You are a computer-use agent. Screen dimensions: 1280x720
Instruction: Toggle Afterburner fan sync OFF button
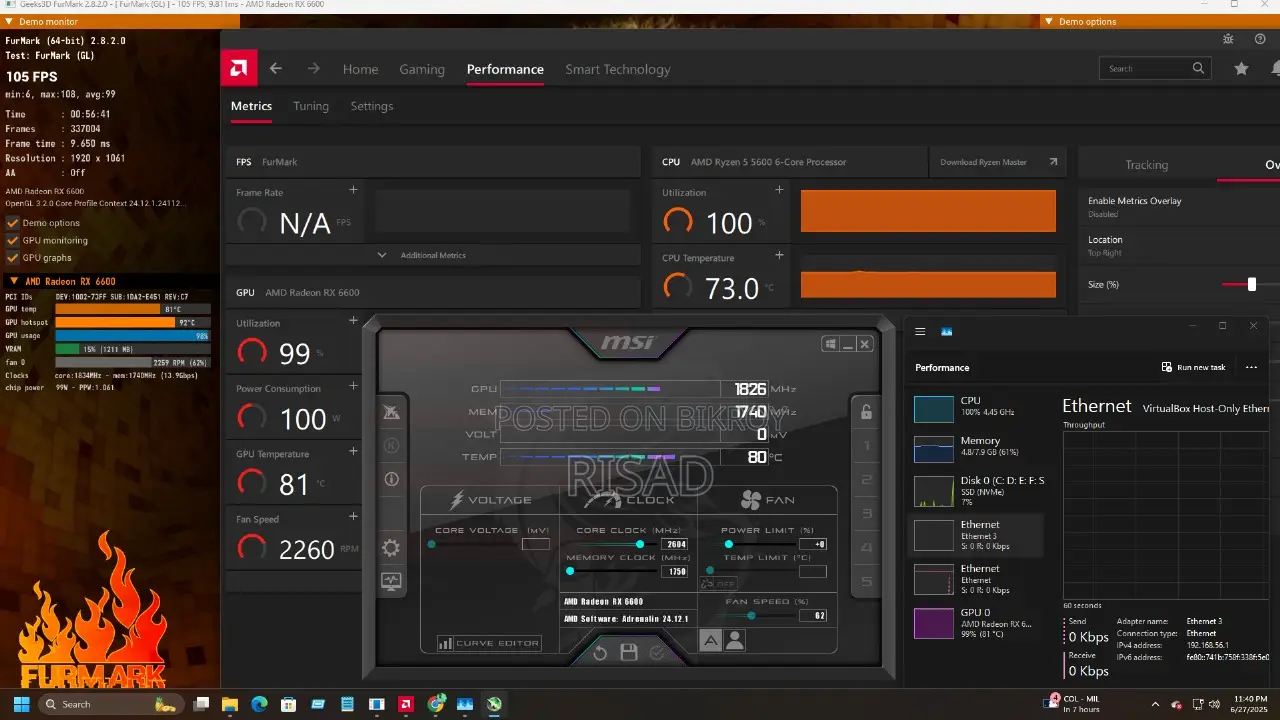point(720,583)
